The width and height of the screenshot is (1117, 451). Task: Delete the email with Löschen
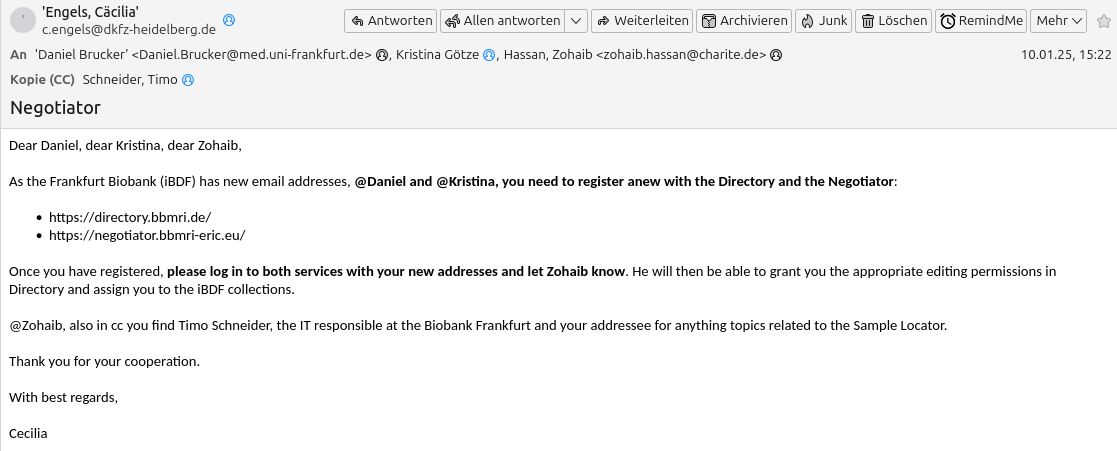(x=893, y=21)
